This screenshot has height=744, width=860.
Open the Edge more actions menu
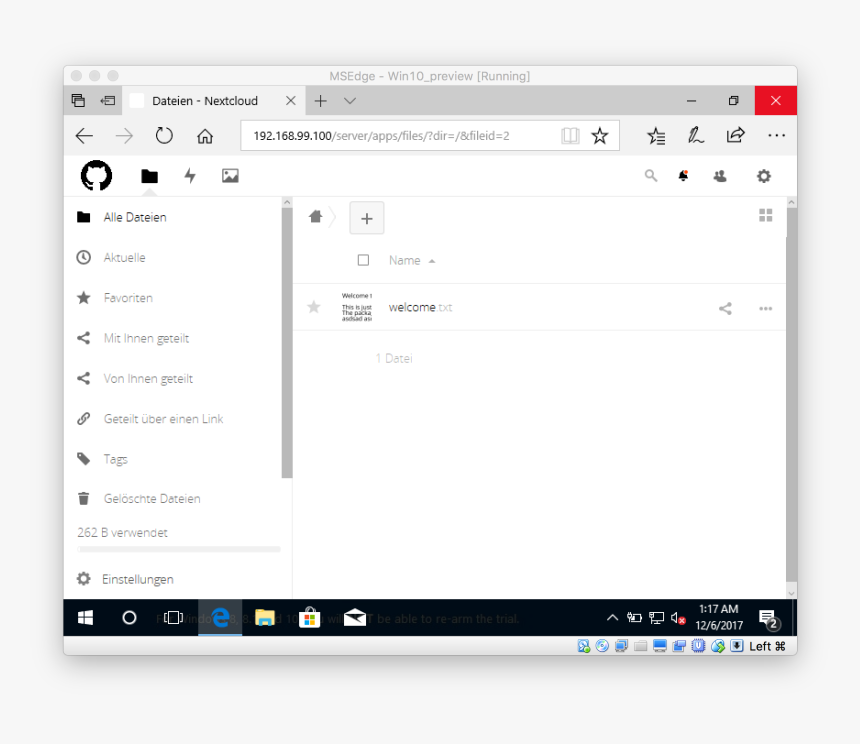tap(775, 135)
